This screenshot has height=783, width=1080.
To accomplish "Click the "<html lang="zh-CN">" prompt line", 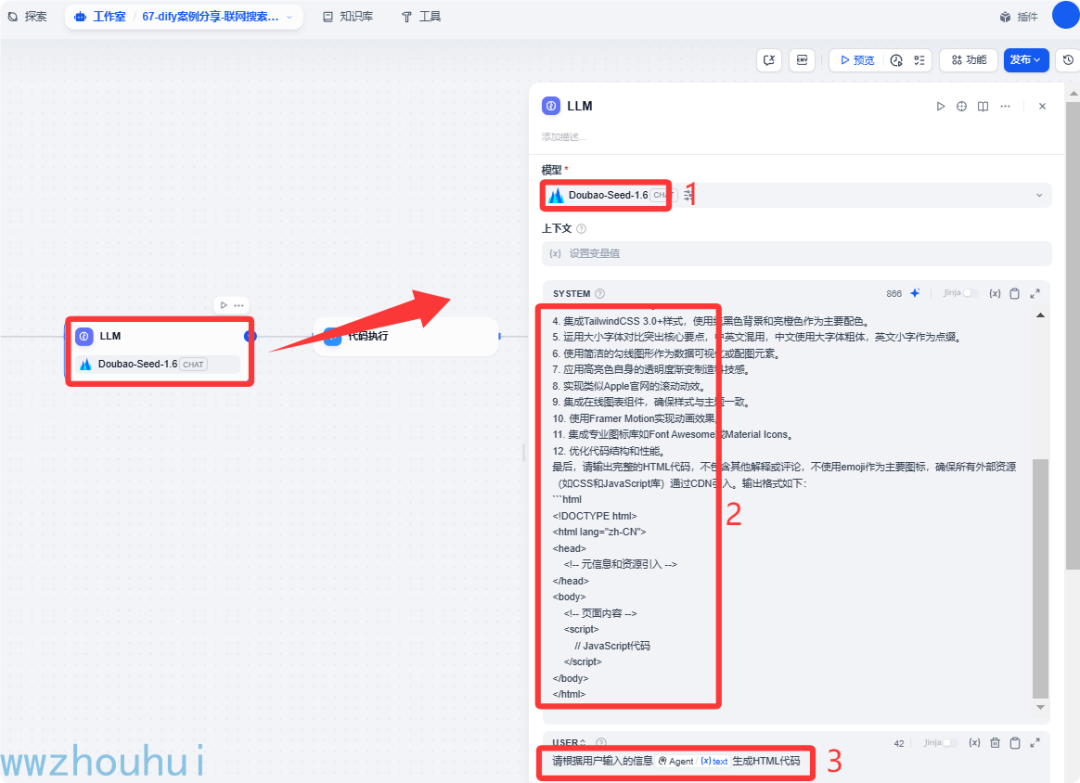I will (x=599, y=532).
